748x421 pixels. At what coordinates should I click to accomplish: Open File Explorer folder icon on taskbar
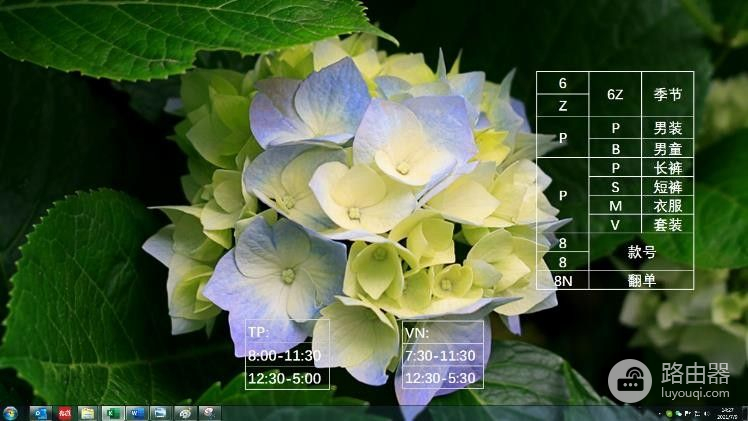(x=88, y=413)
